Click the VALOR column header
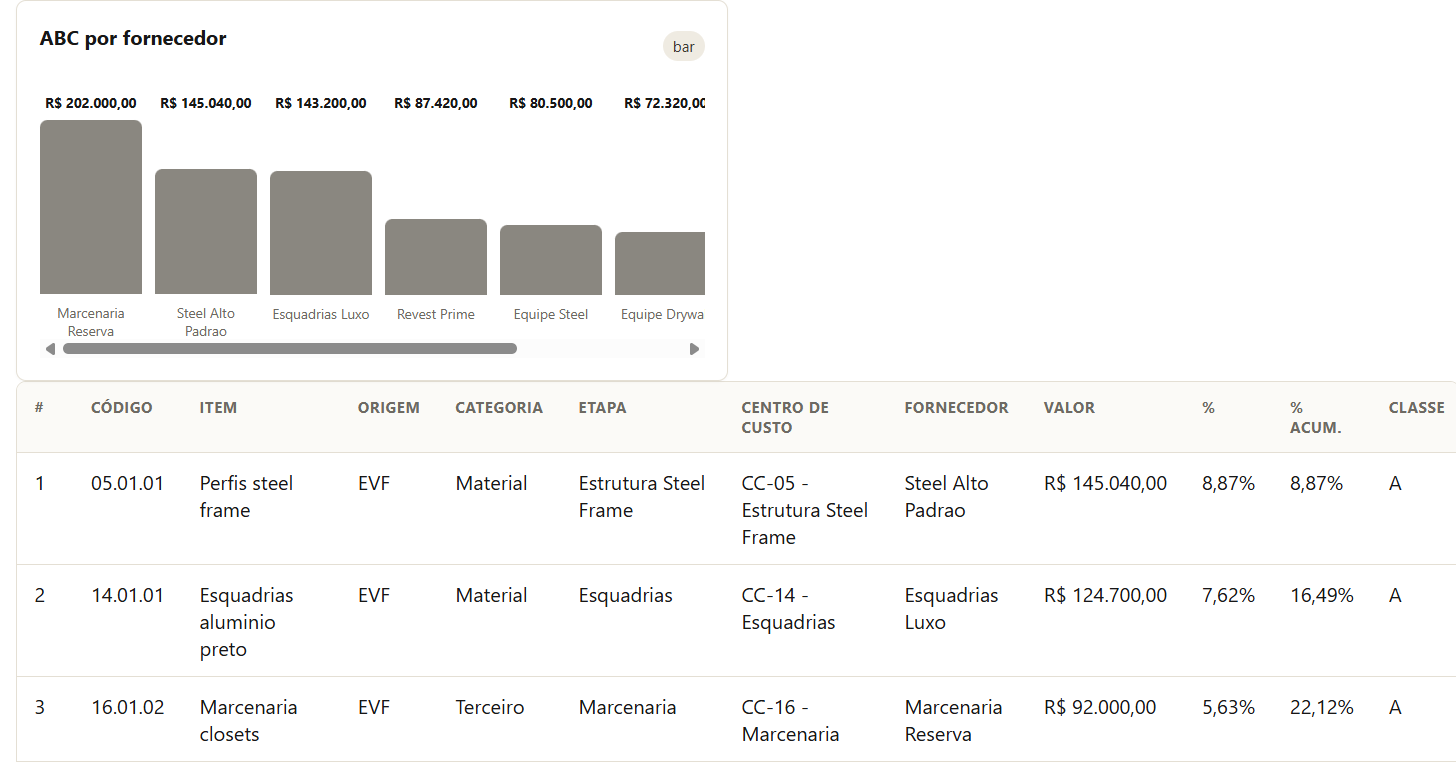The width and height of the screenshot is (1456, 762). pyautogui.click(x=1069, y=408)
